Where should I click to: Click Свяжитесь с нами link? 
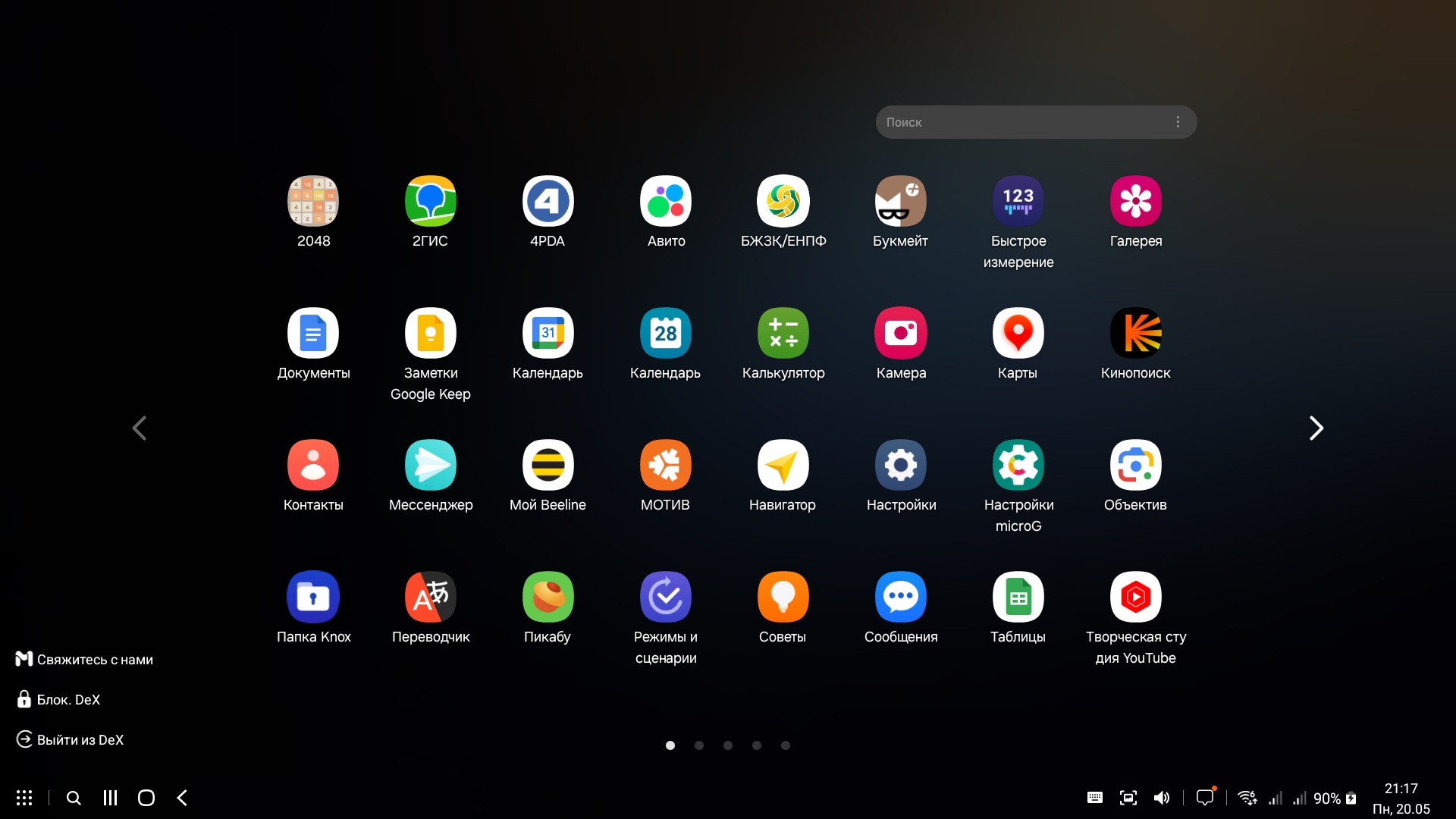tap(84, 660)
